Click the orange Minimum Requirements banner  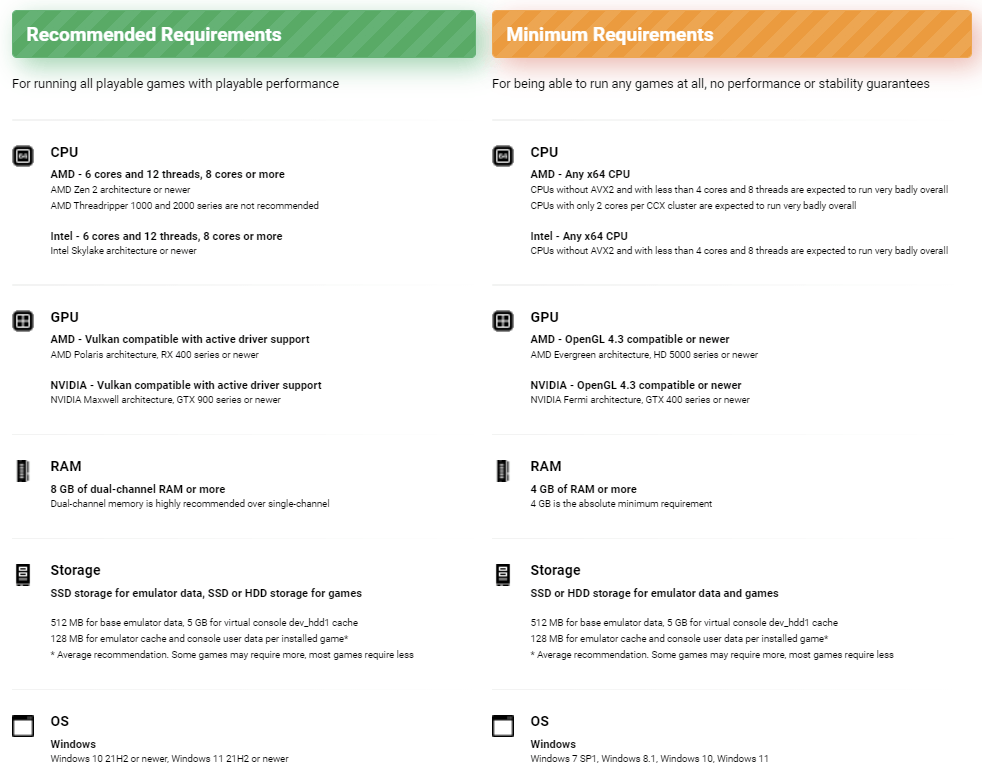[731, 34]
